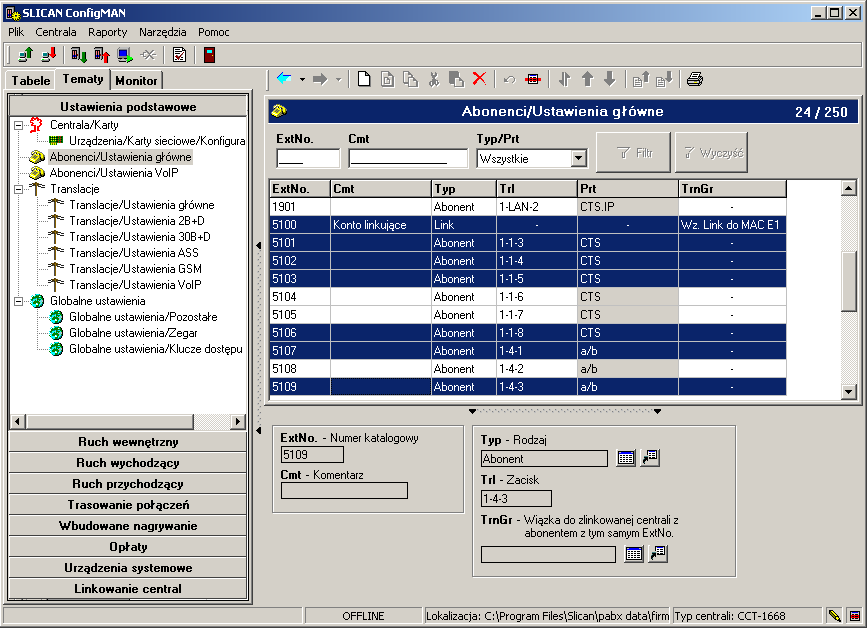Click the table with red strikethrough icon

point(533,80)
